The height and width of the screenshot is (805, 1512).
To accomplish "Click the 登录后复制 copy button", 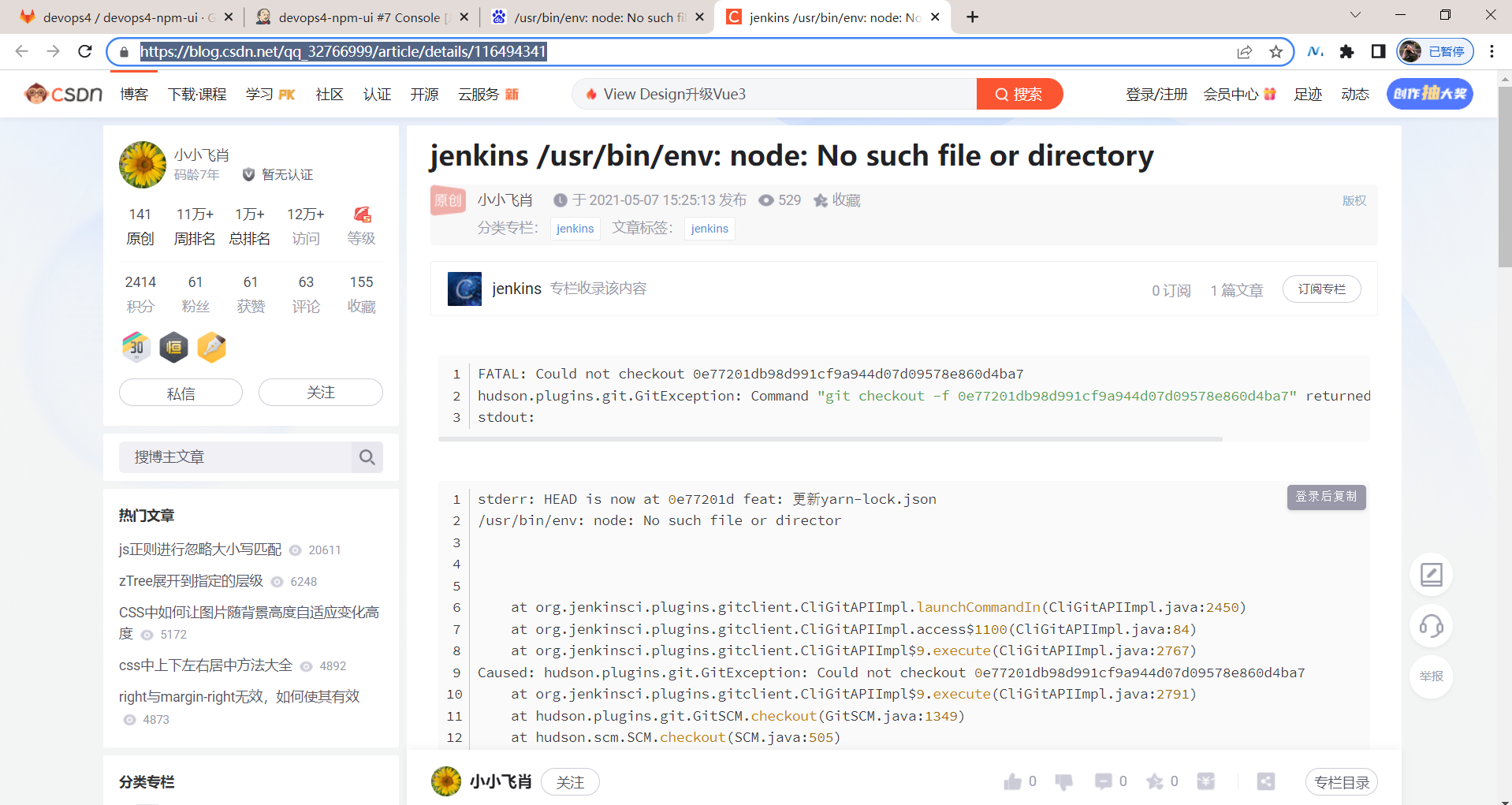I will click(x=1327, y=497).
